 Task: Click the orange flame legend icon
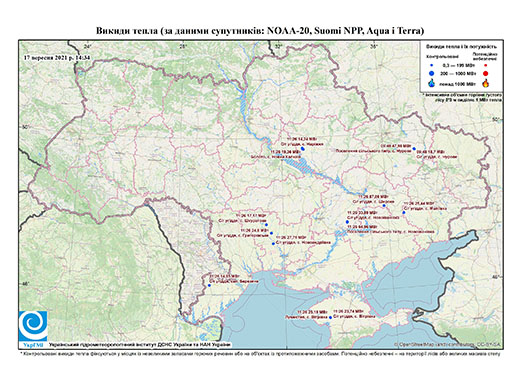[486, 83]
